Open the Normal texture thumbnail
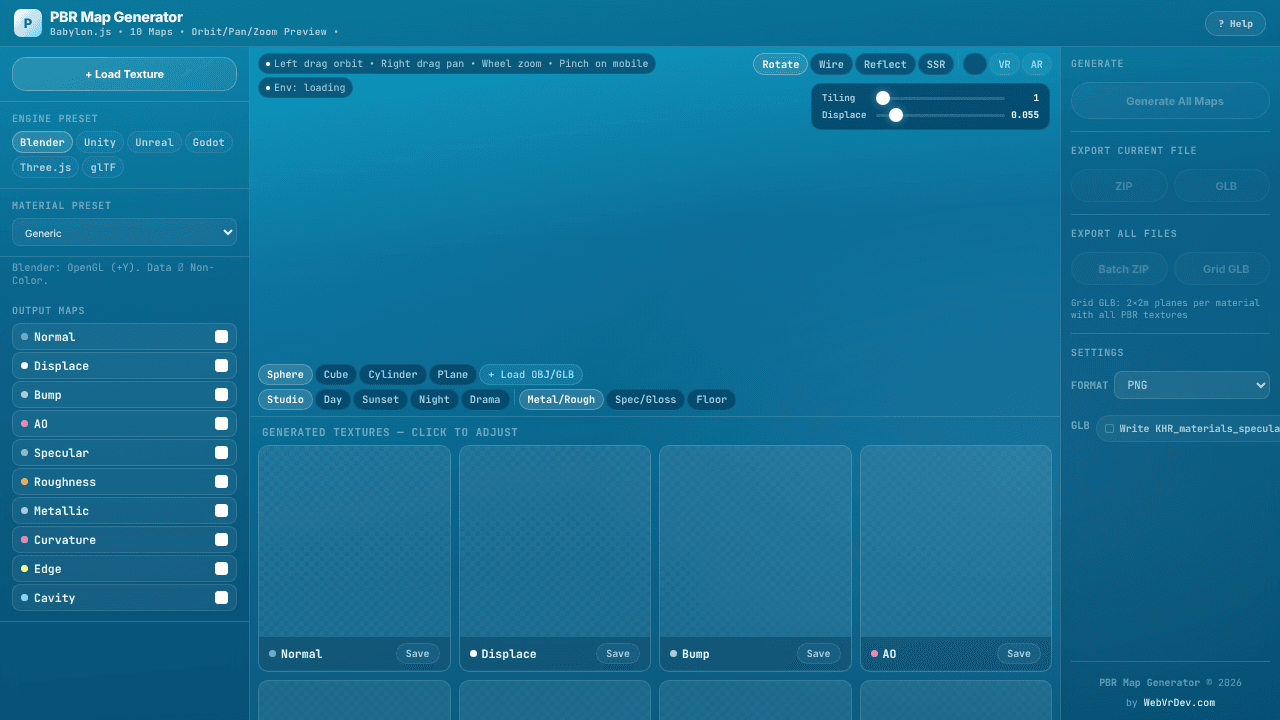 pos(354,541)
